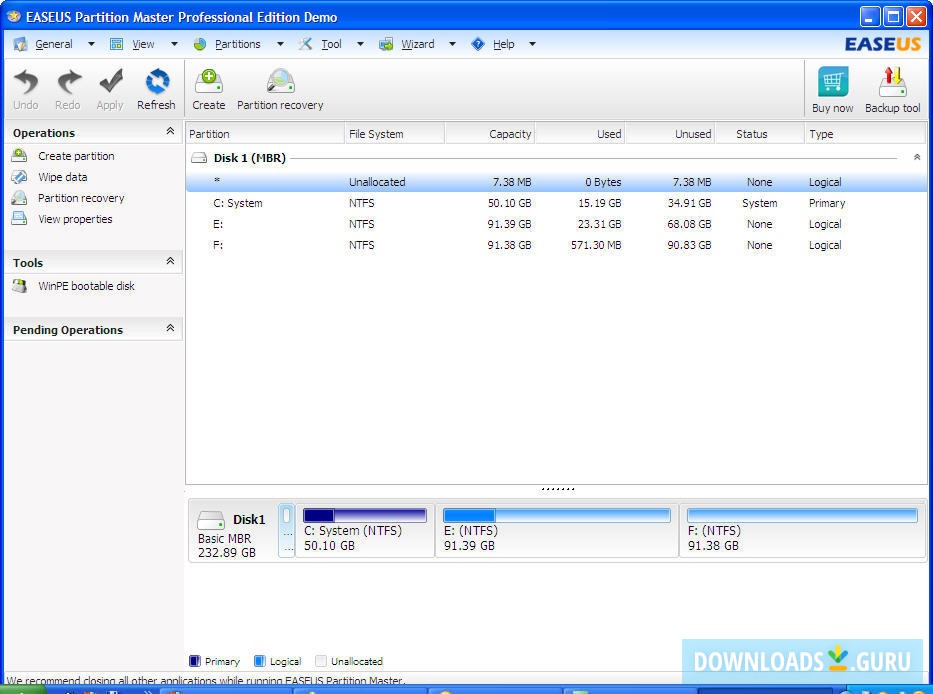Select WinPE bootable disk in Tools
933x694 pixels.
tap(86, 286)
